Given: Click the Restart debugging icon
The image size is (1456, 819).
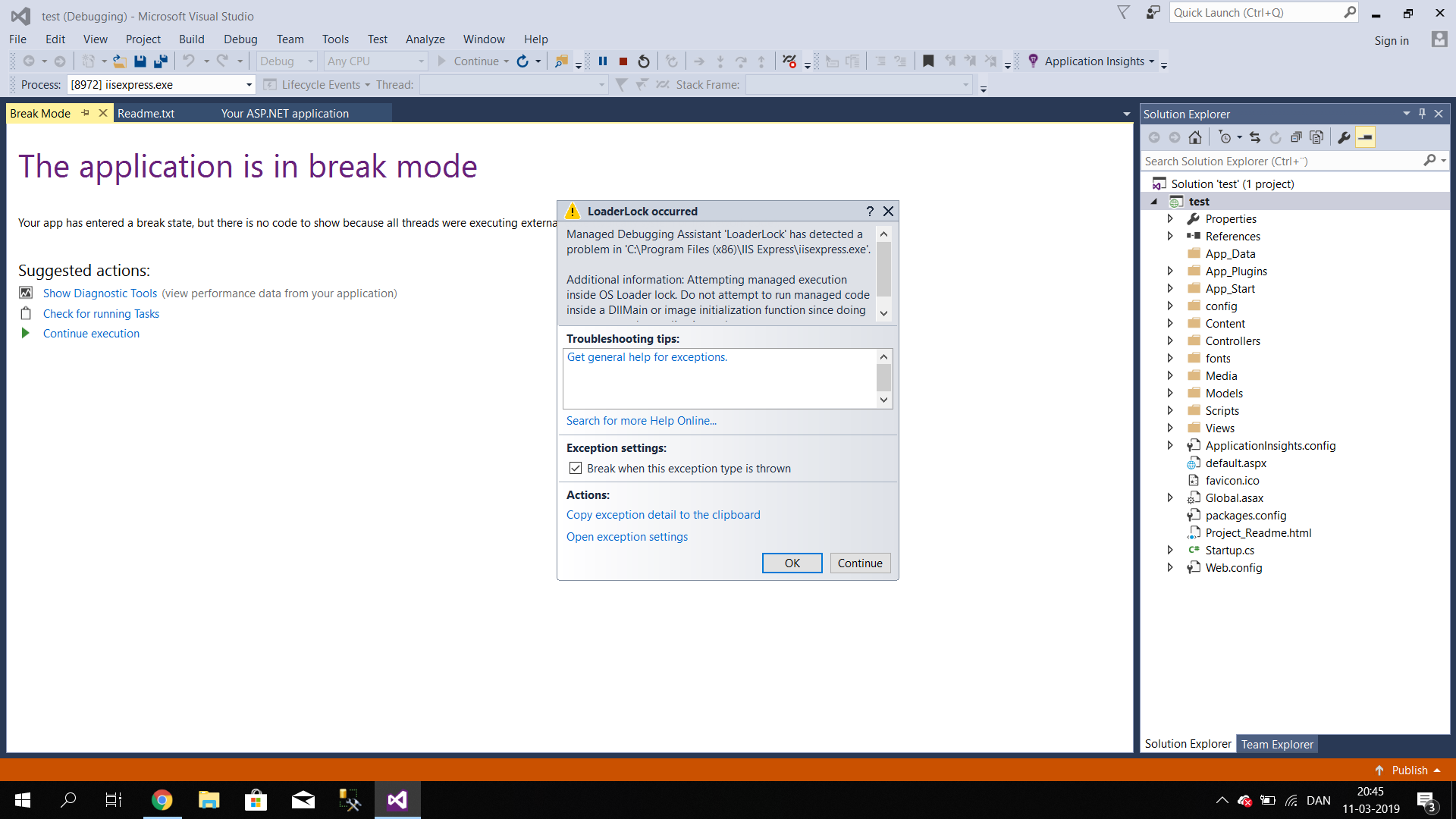Looking at the screenshot, I should 644,61.
